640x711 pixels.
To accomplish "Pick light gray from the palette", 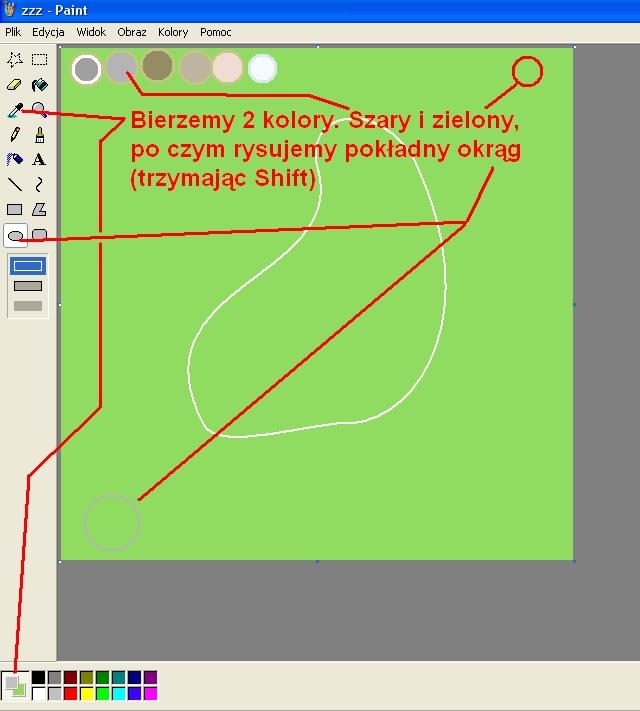I will pyautogui.click(x=54, y=693).
